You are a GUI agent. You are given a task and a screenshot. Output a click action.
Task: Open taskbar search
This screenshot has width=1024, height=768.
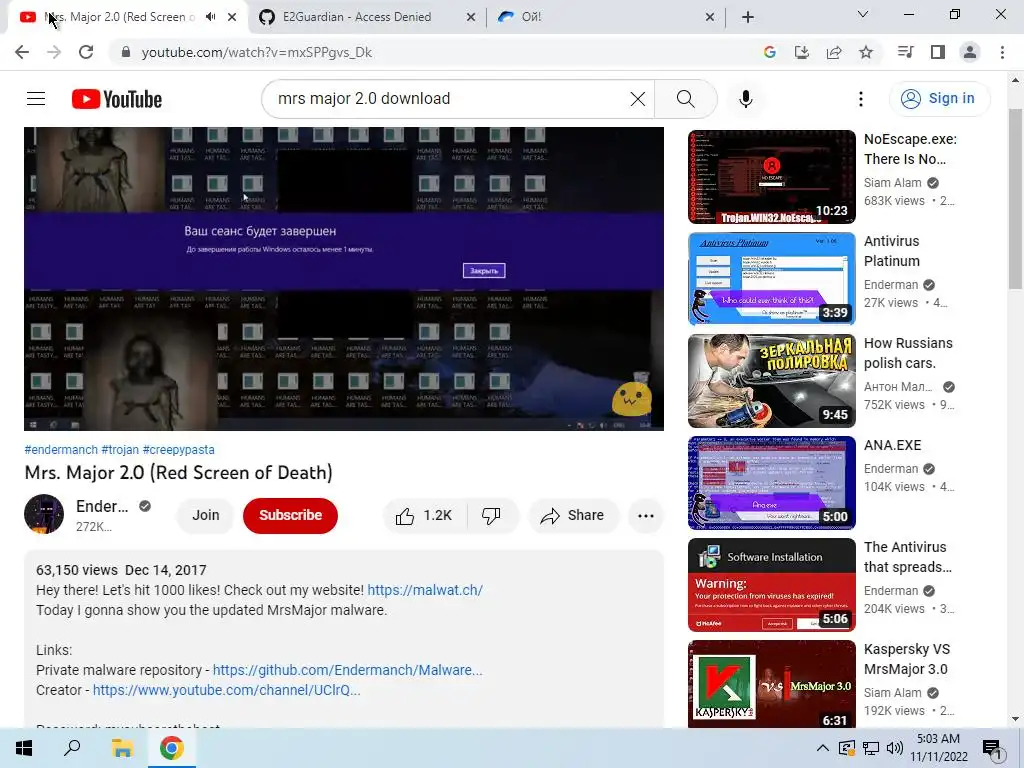tap(72, 748)
